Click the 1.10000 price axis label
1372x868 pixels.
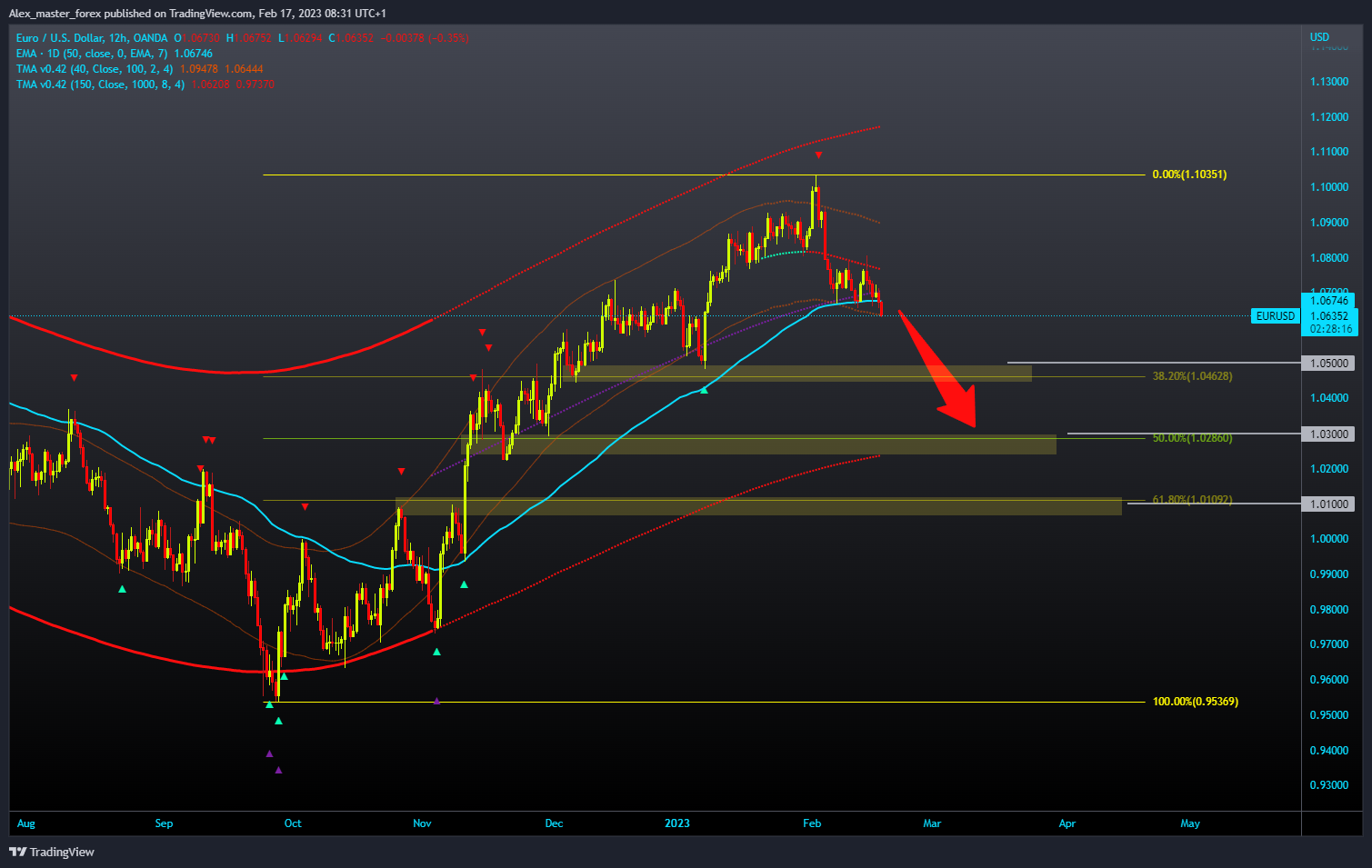(1328, 187)
